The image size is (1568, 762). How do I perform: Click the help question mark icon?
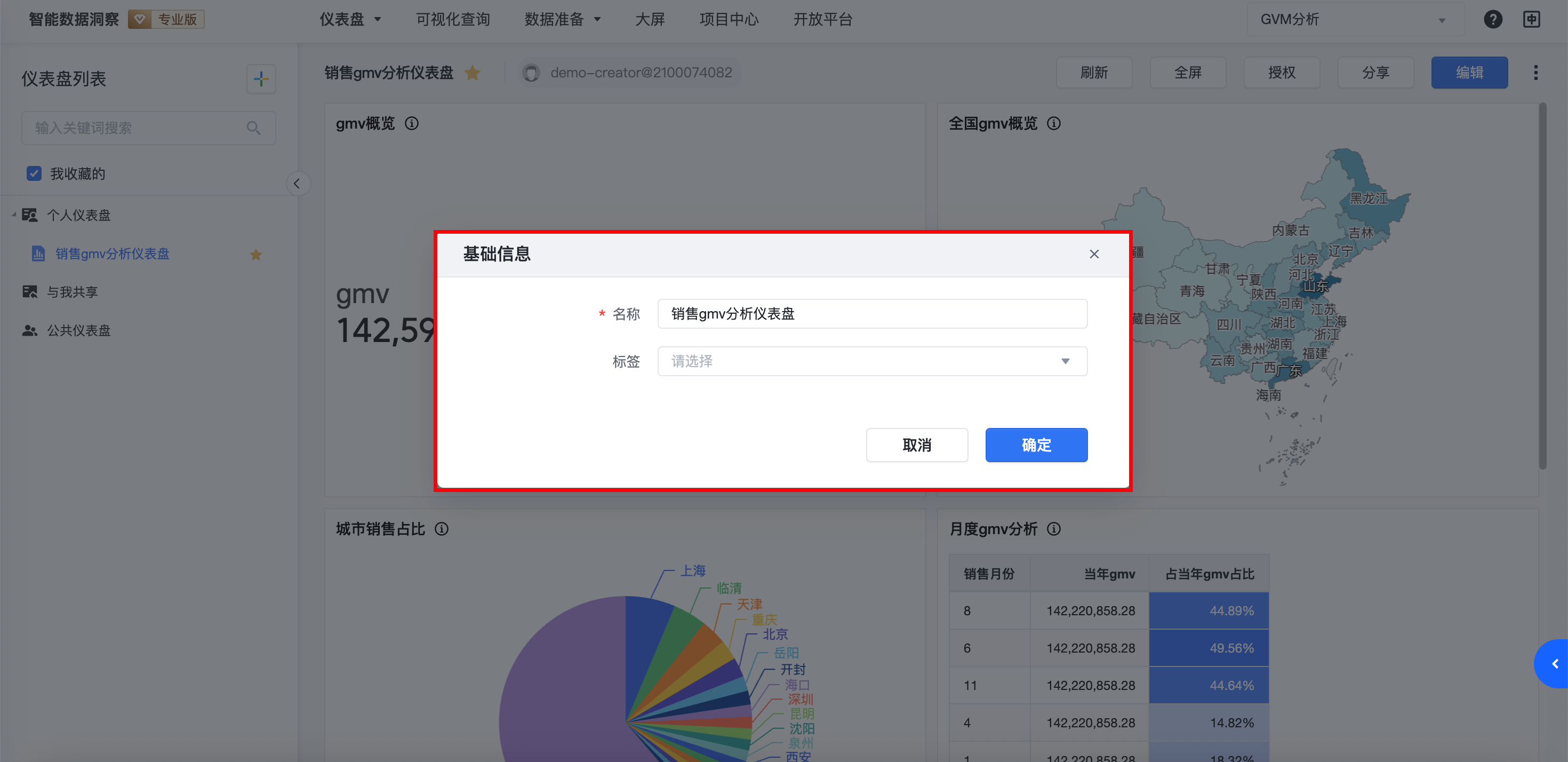click(1492, 20)
